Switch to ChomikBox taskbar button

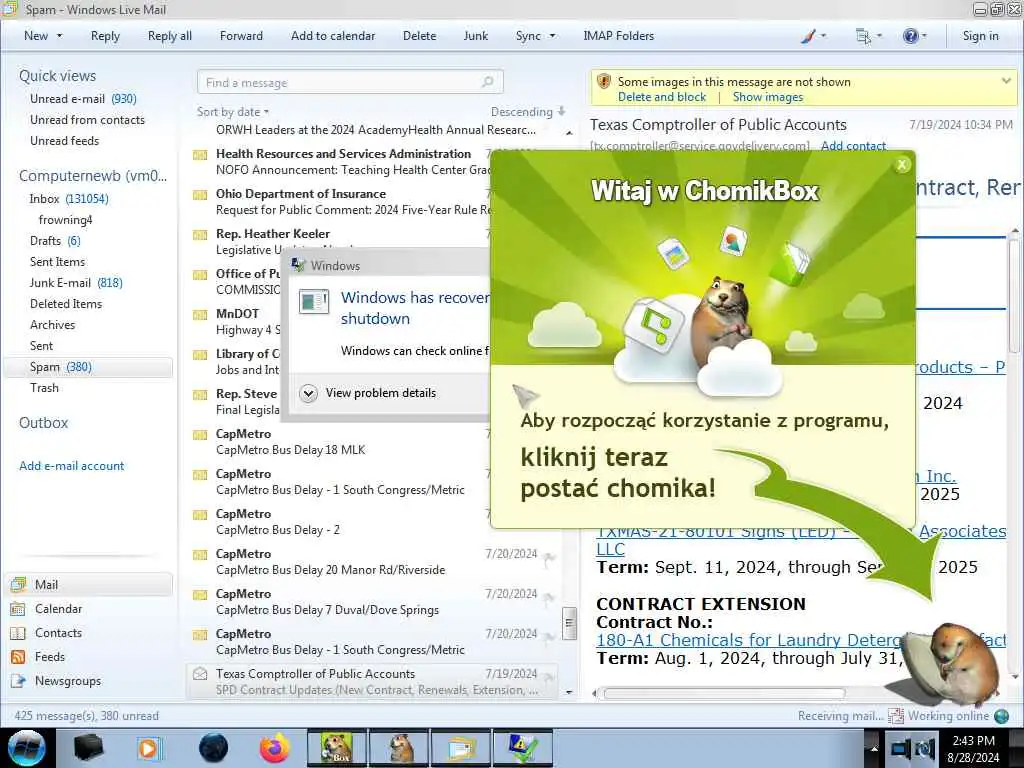[x=336, y=748]
